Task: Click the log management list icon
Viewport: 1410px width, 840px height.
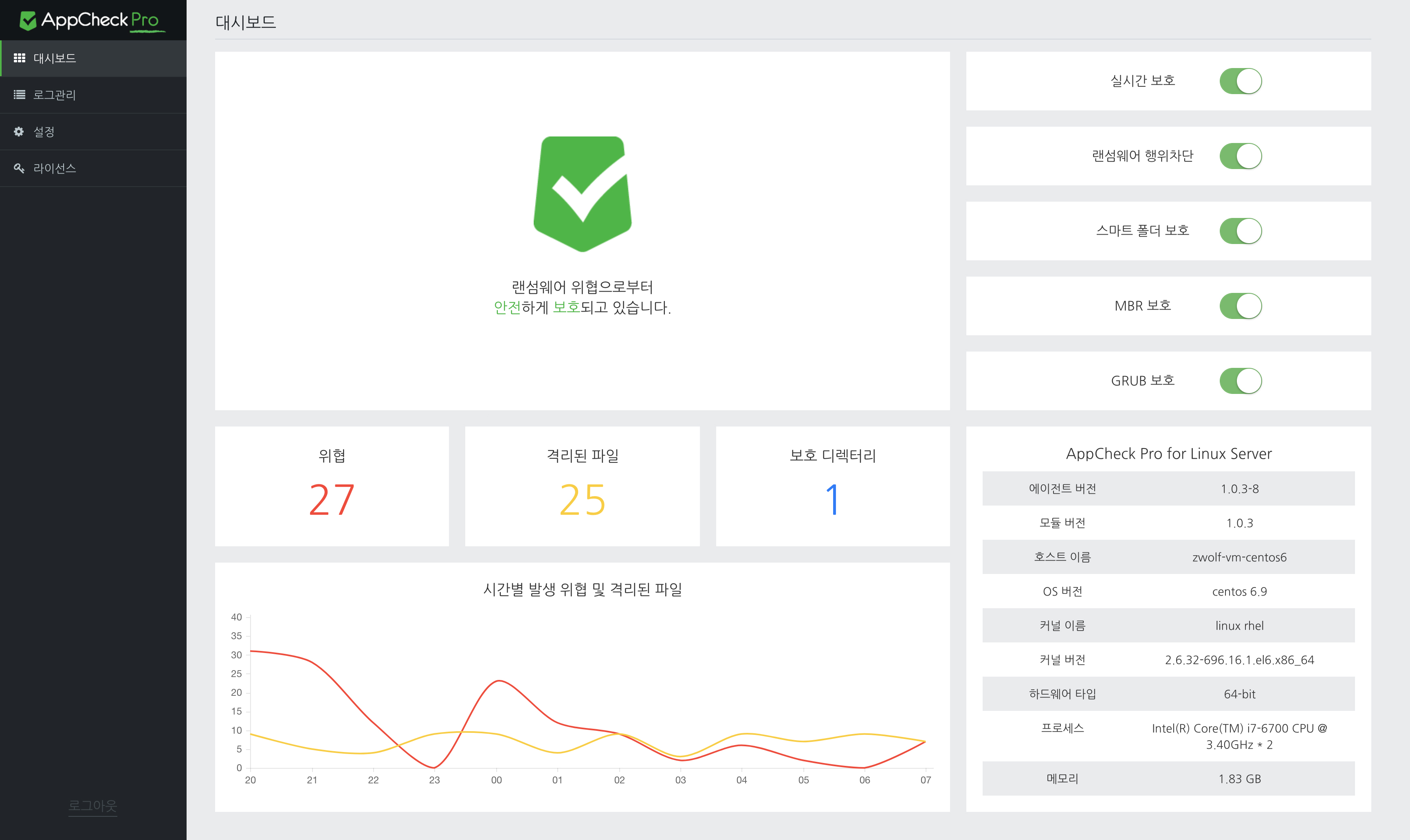Action: tap(19, 95)
